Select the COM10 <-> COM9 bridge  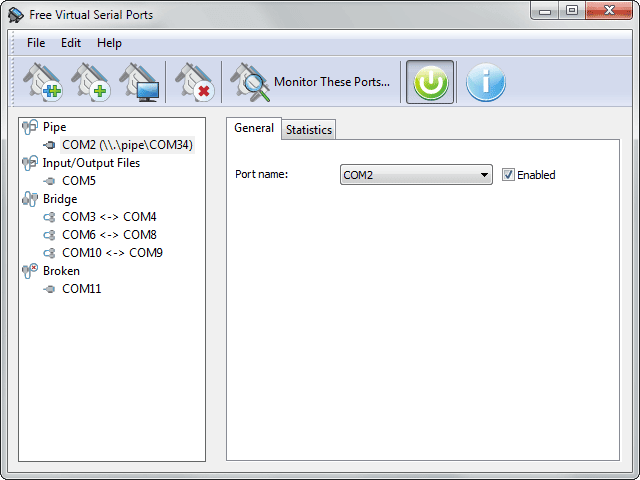coord(112,253)
